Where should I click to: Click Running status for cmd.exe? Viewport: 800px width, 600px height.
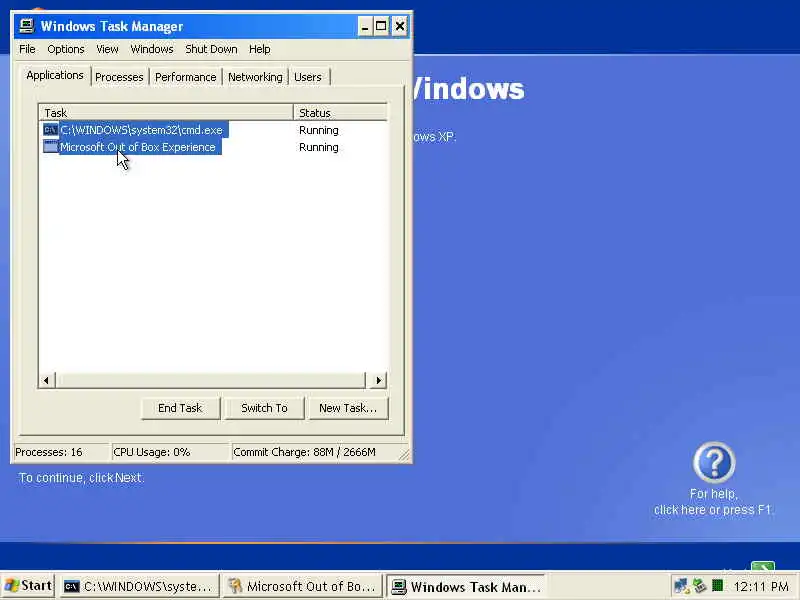pos(319,130)
